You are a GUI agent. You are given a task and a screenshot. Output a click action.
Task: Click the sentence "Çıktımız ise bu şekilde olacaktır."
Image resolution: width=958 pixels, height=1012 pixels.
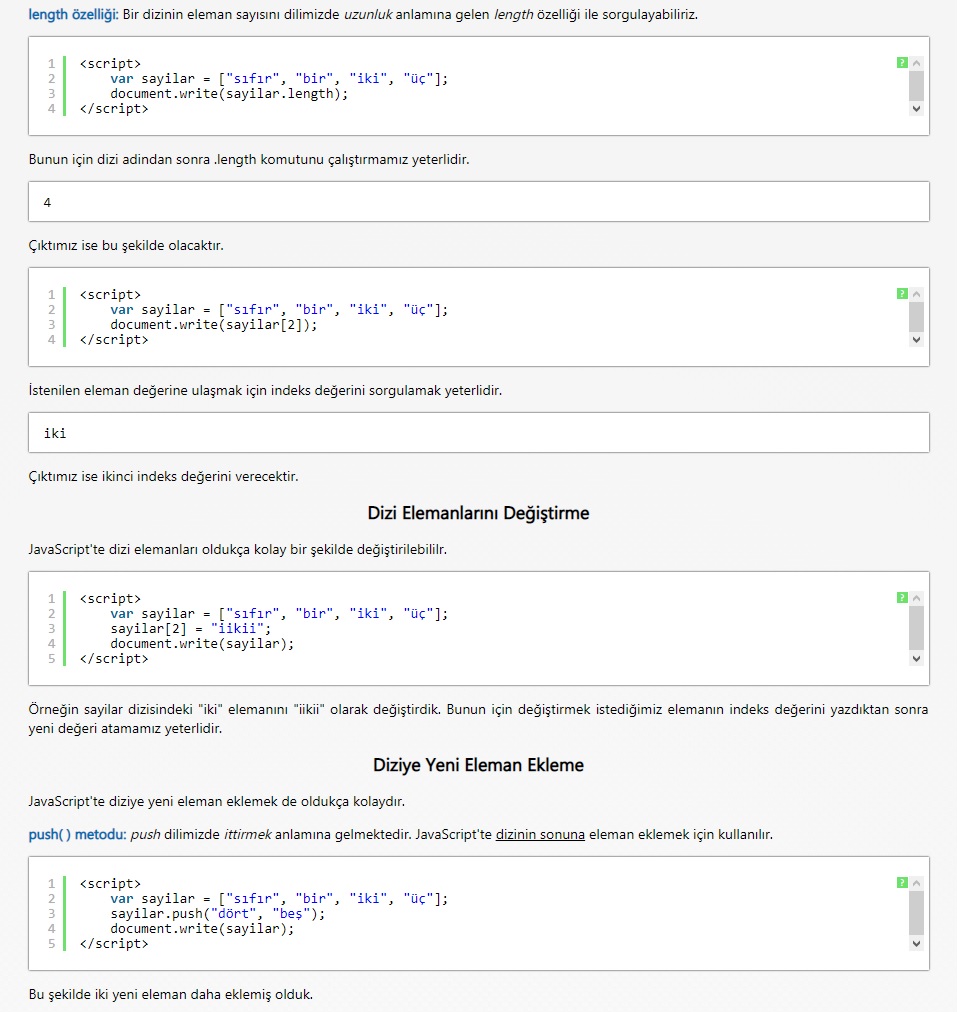(126, 245)
